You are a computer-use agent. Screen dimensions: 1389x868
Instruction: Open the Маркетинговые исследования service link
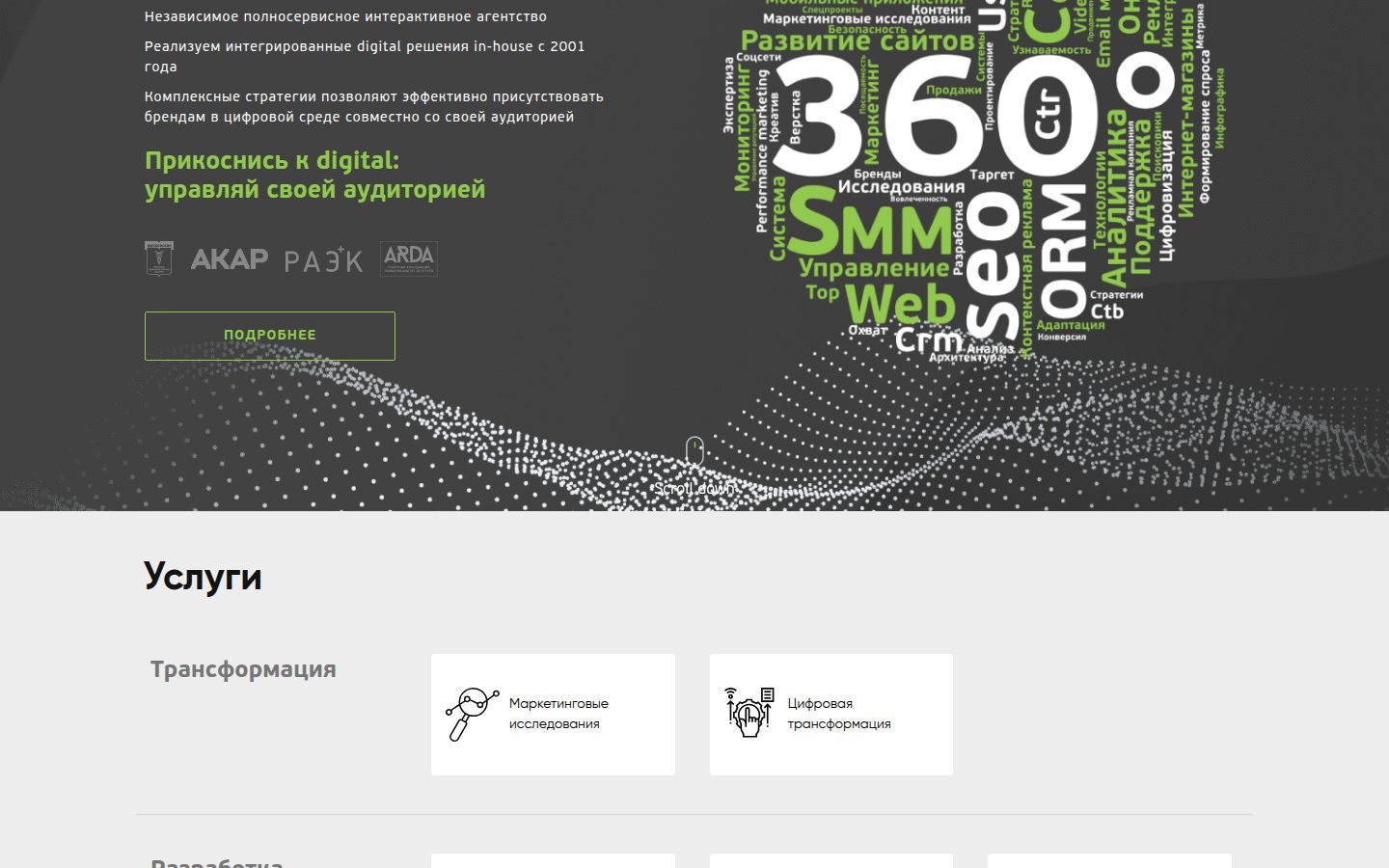(x=553, y=715)
